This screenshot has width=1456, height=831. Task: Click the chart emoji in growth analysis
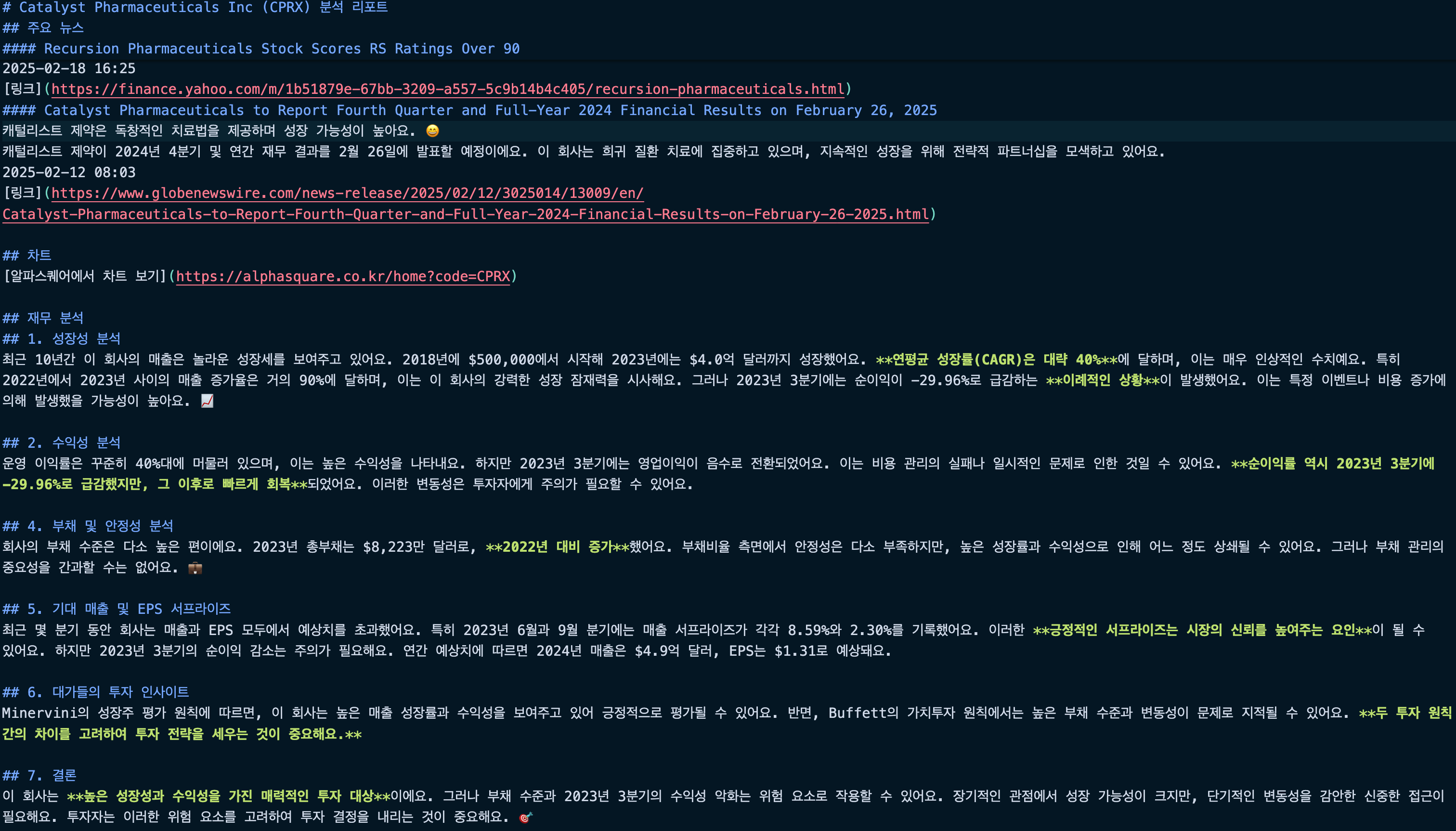click(x=207, y=401)
